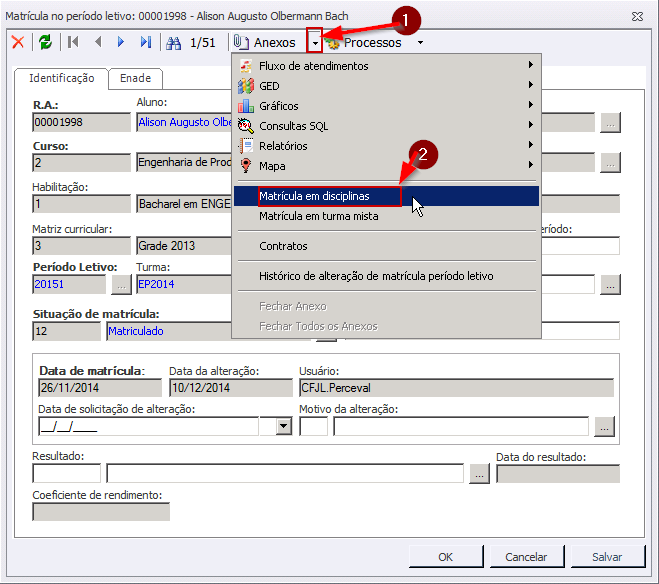Jump to last record icon
Image resolution: width=659 pixels, height=584 pixels.
pos(146,42)
